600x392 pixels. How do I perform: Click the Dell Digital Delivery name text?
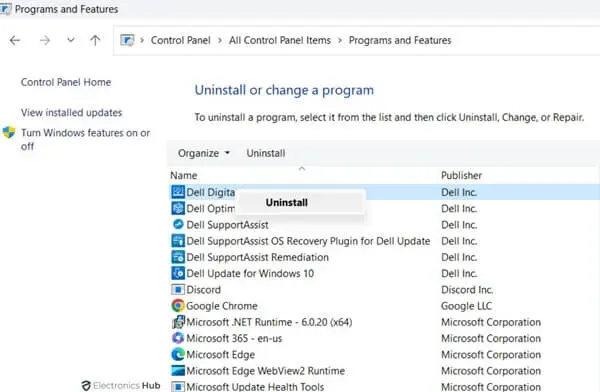coord(210,192)
